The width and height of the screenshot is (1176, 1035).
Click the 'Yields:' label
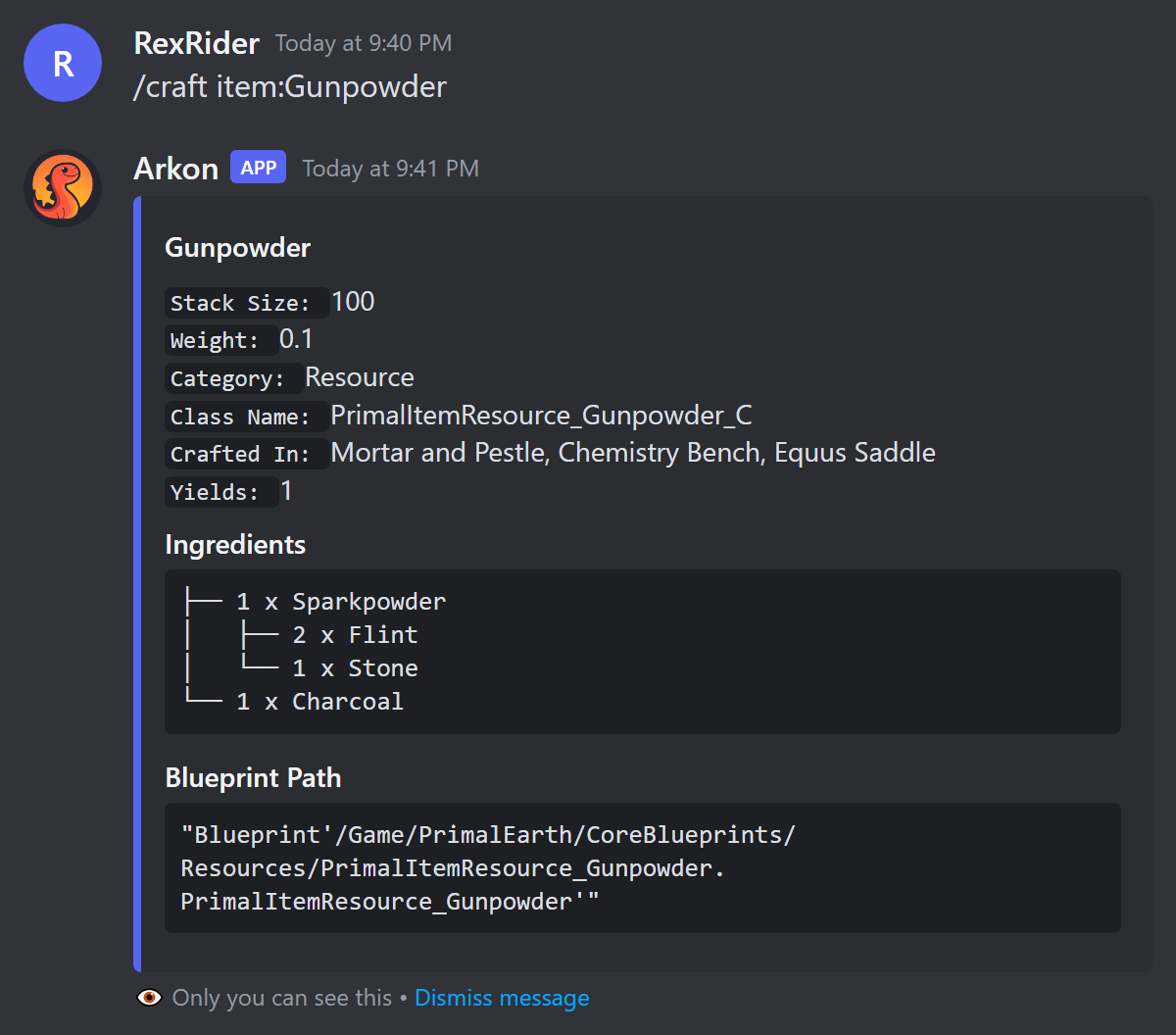[x=221, y=492]
